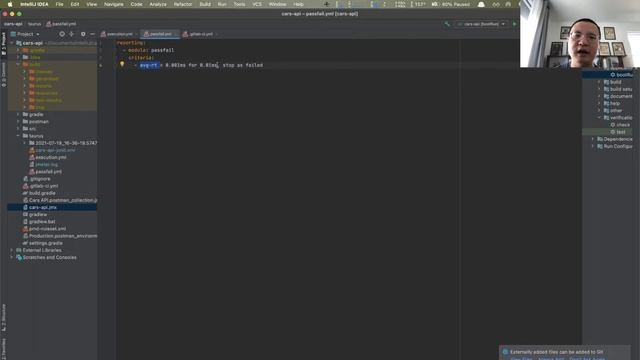Collapse verification group in Gradle panel
640x360 pixels.
(x=599, y=118)
